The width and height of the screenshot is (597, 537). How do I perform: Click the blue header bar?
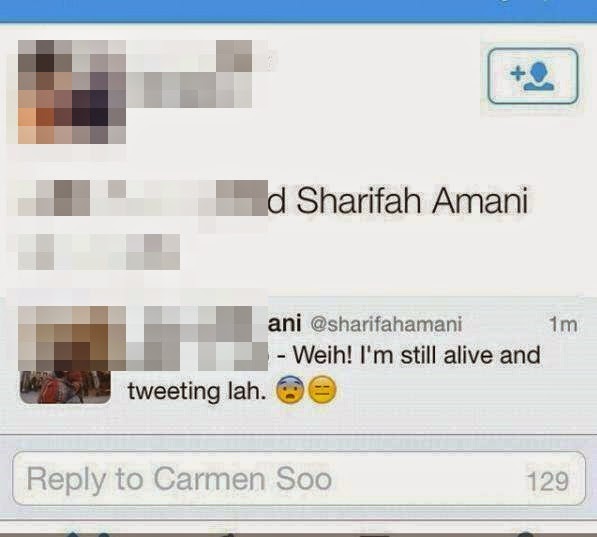tap(298, 11)
